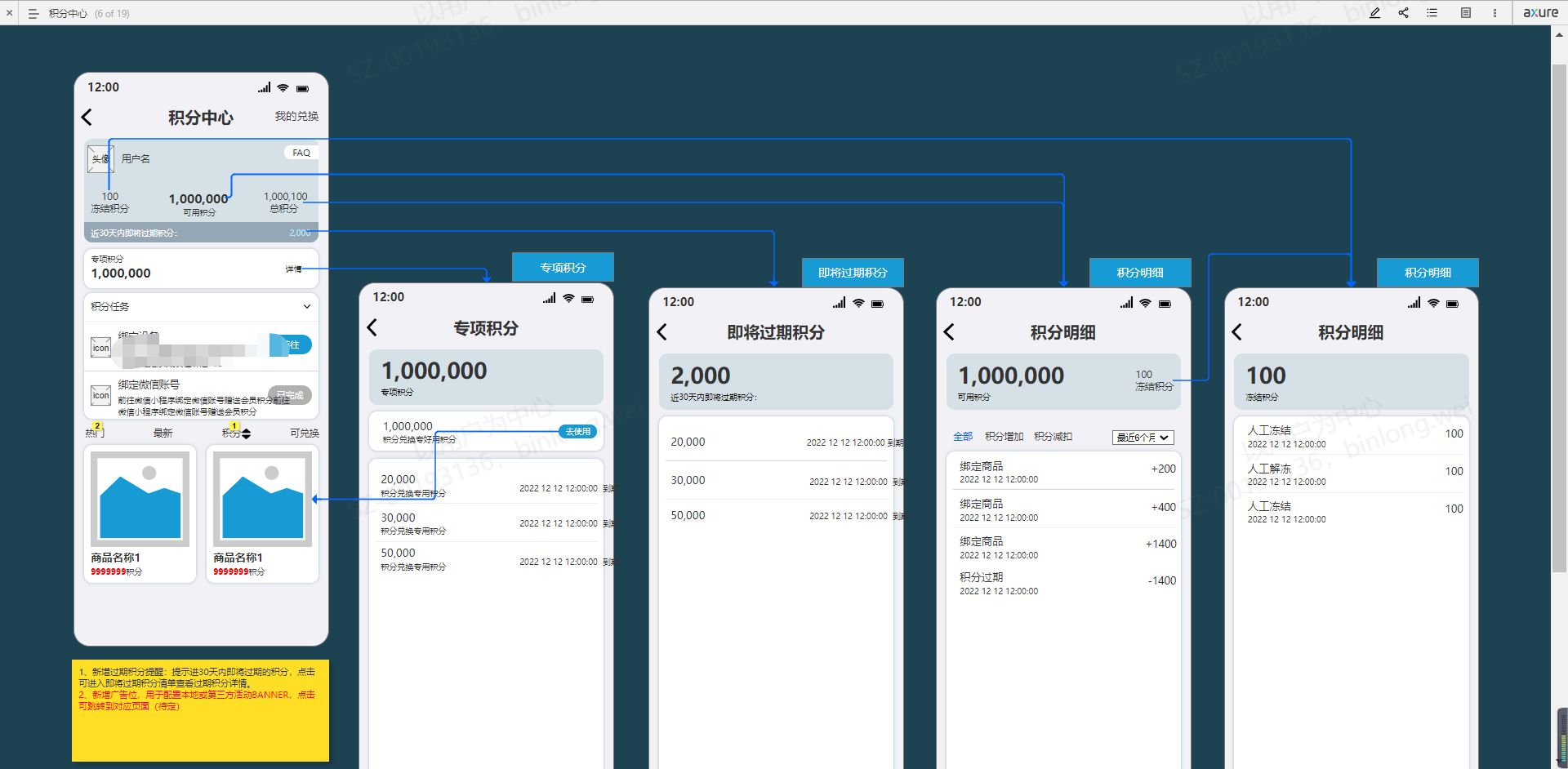The height and width of the screenshot is (769, 1568).
Task: Open the bulleted list icon in top toolbar
Action: [x=1432, y=13]
